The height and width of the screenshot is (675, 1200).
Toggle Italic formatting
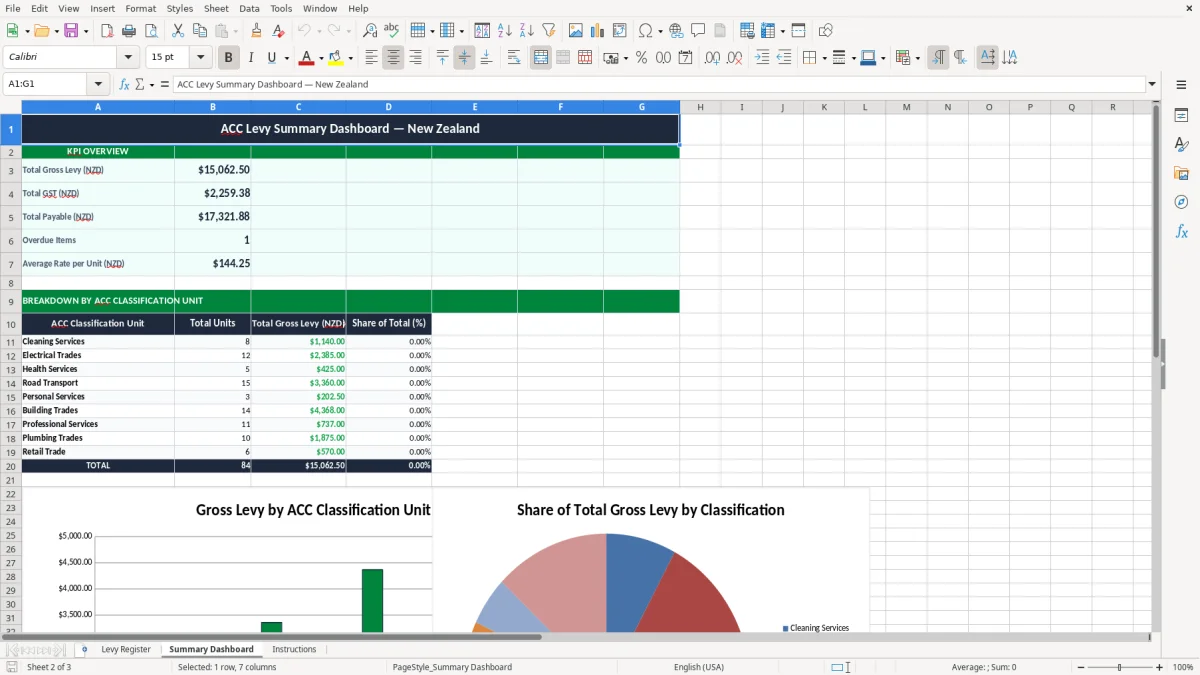(251, 58)
